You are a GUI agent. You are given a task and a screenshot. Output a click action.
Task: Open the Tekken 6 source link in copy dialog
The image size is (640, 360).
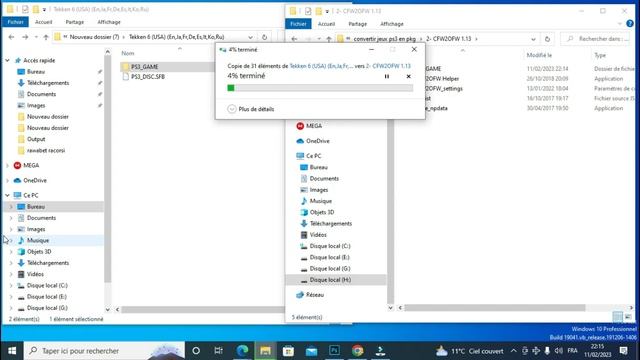321,66
